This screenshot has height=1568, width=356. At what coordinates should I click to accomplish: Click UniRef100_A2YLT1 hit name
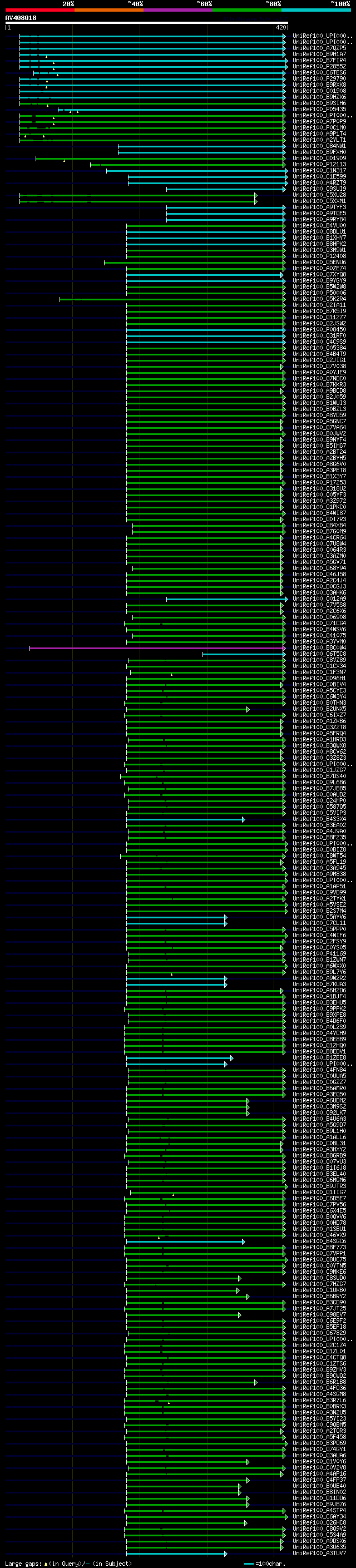coord(319,140)
